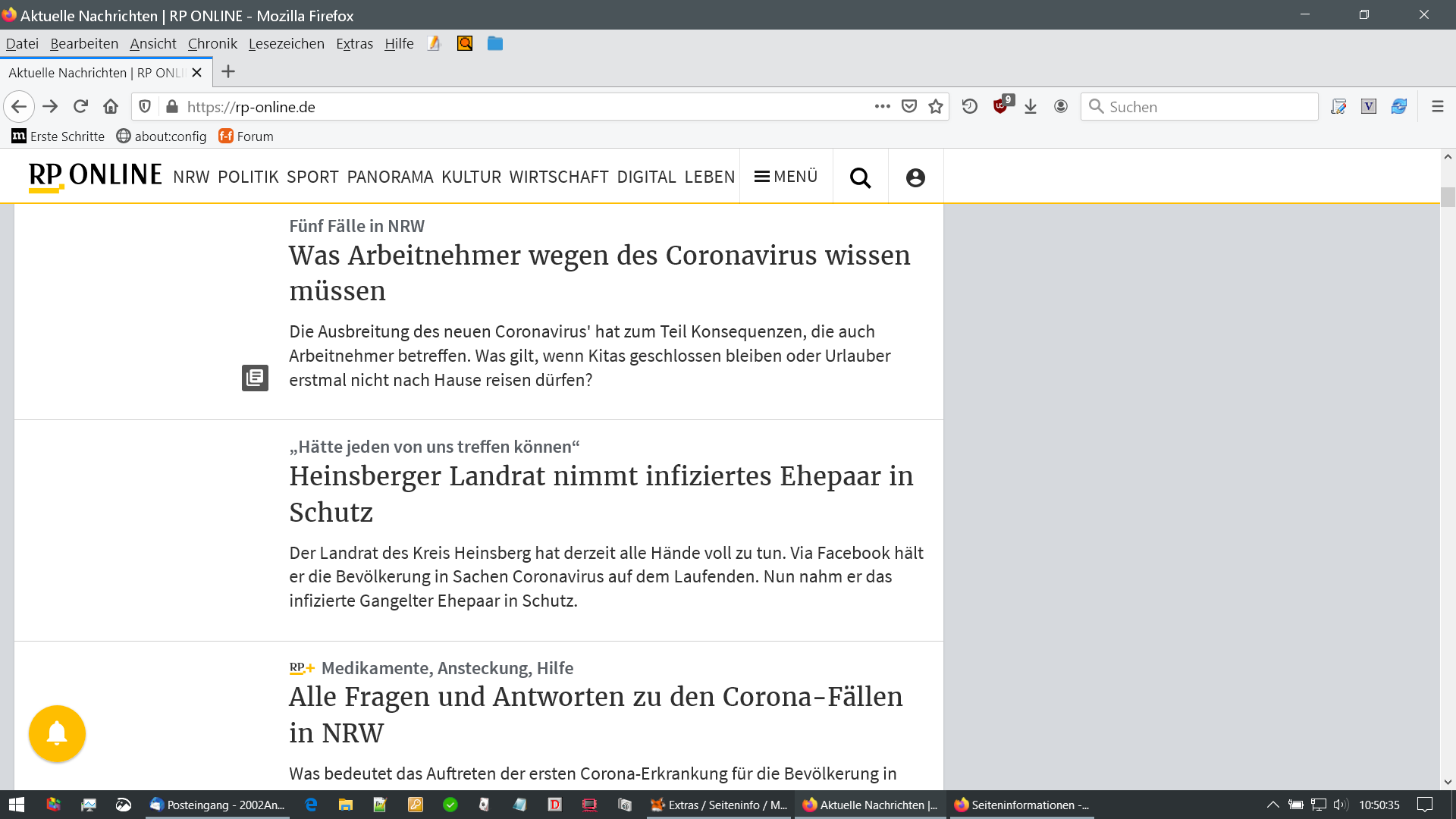Screen dimensions: 1456x819
Task: Click the yellow notification bell button
Action: tap(57, 733)
